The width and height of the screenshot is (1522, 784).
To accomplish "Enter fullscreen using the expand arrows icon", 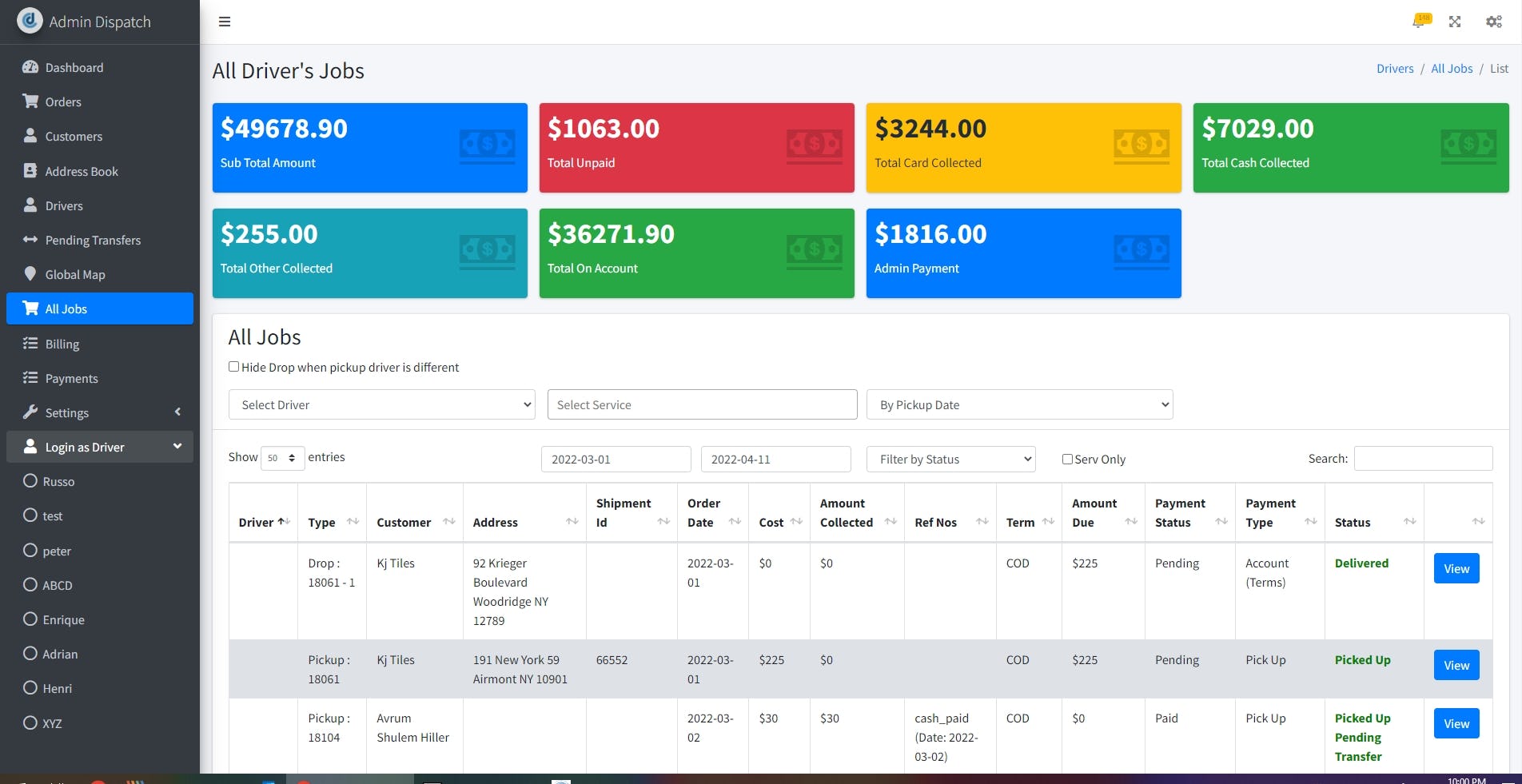I will tap(1456, 22).
